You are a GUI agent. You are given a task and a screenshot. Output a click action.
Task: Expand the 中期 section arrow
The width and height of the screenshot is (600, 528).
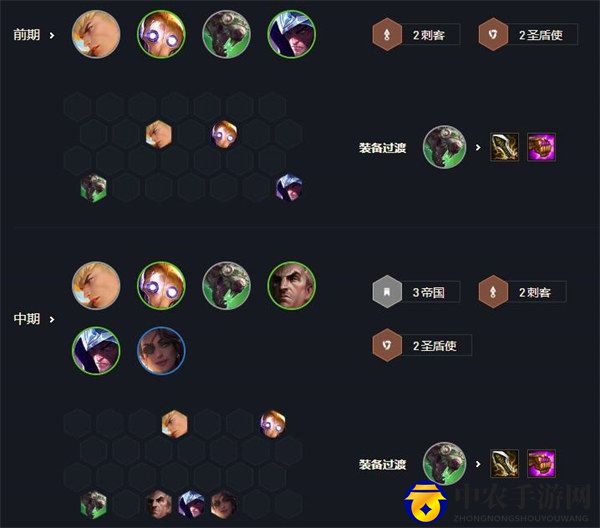[x=52, y=319]
